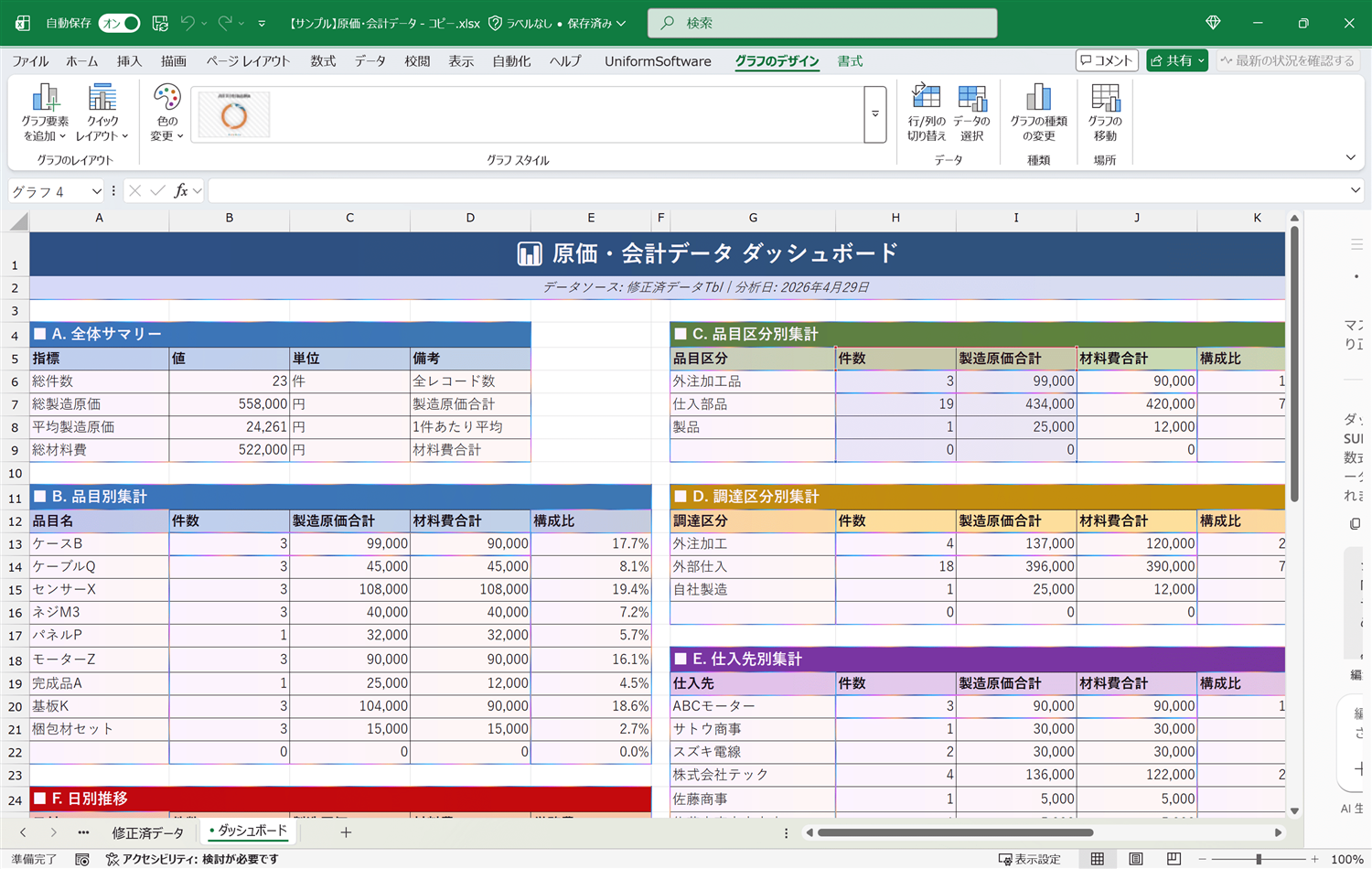Open Quick Layout (クイックレイアウト) gallery
The image size is (1372, 869).
click(x=102, y=113)
